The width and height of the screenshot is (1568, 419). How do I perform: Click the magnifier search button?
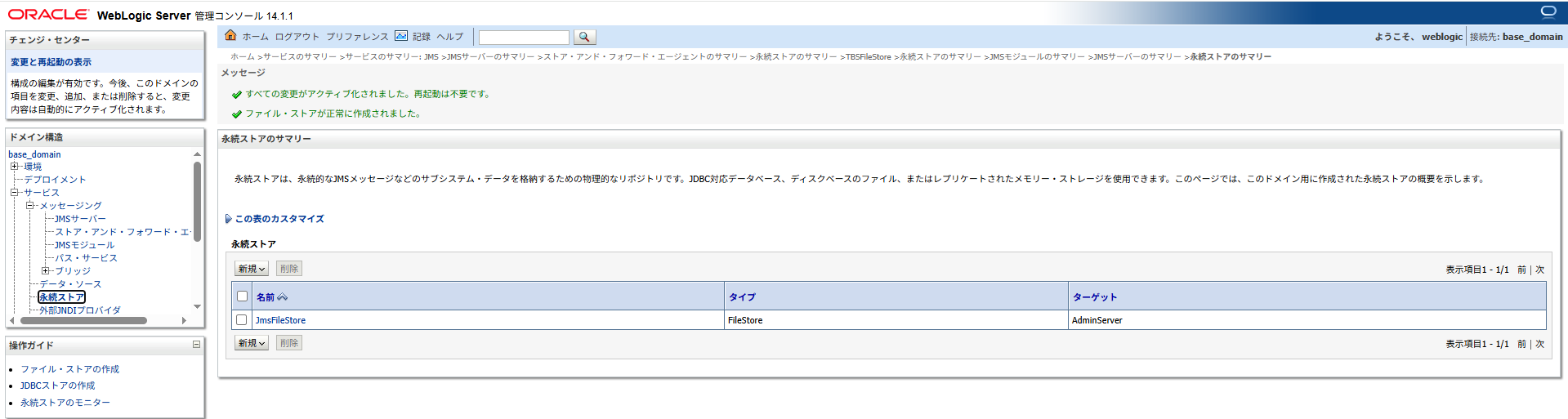click(584, 37)
